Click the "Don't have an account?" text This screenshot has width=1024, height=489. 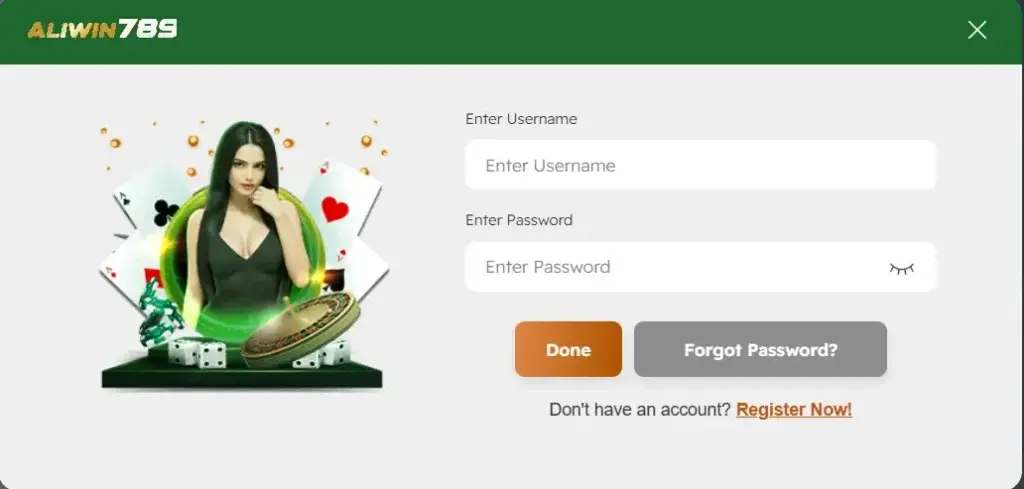point(640,410)
